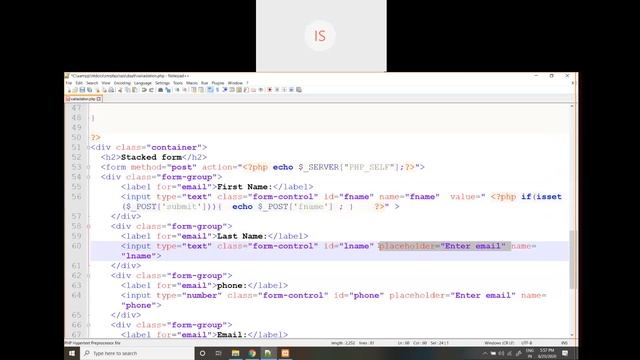Toggle synchronized vertical scrolling
Viewport: 640px width, 360px height.
[x=194, y=90]
